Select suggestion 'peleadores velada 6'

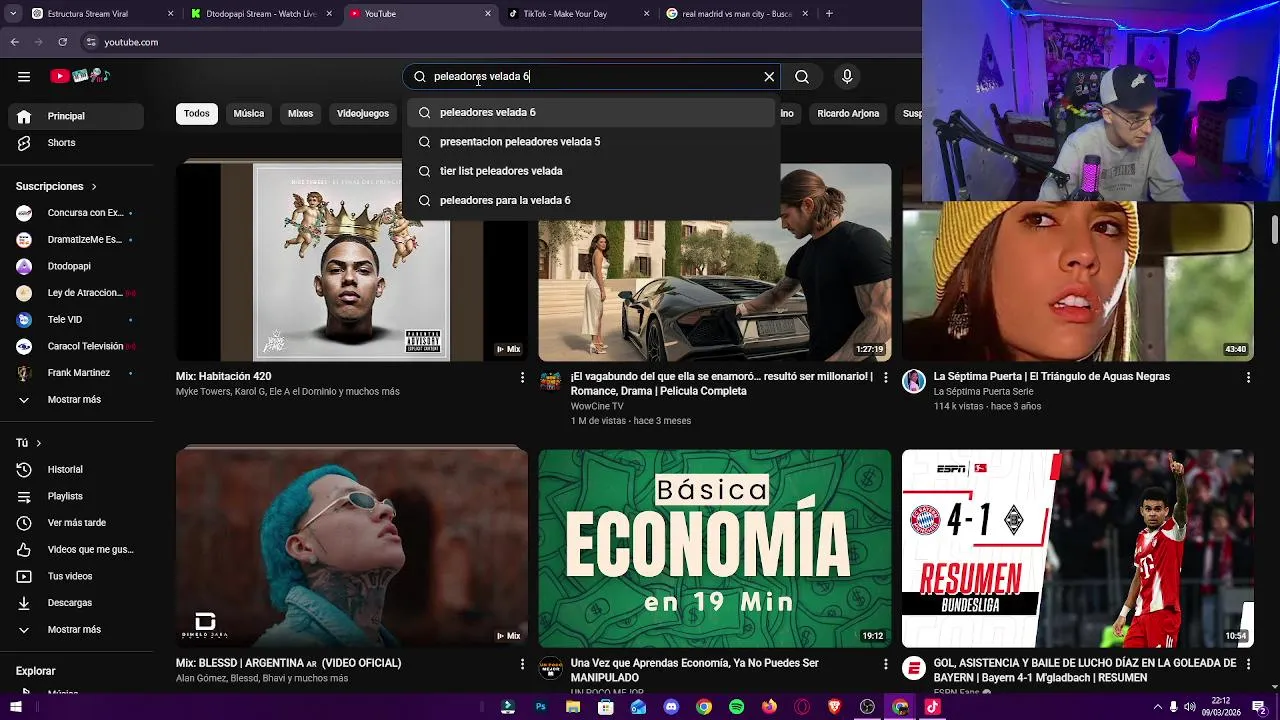592,112
